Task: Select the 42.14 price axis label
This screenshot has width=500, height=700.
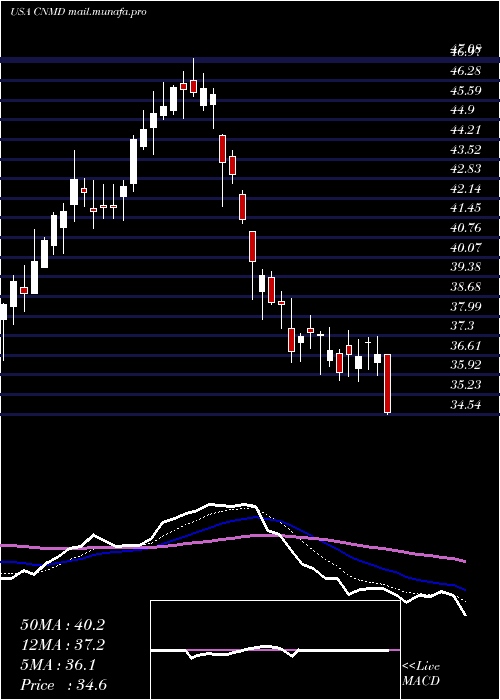Action: 465,188
